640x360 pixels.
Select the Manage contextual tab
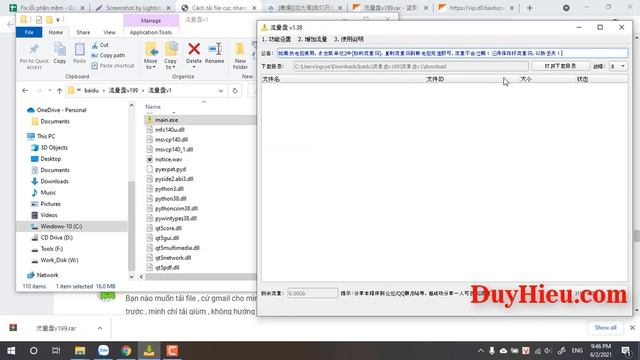point(151,20)
